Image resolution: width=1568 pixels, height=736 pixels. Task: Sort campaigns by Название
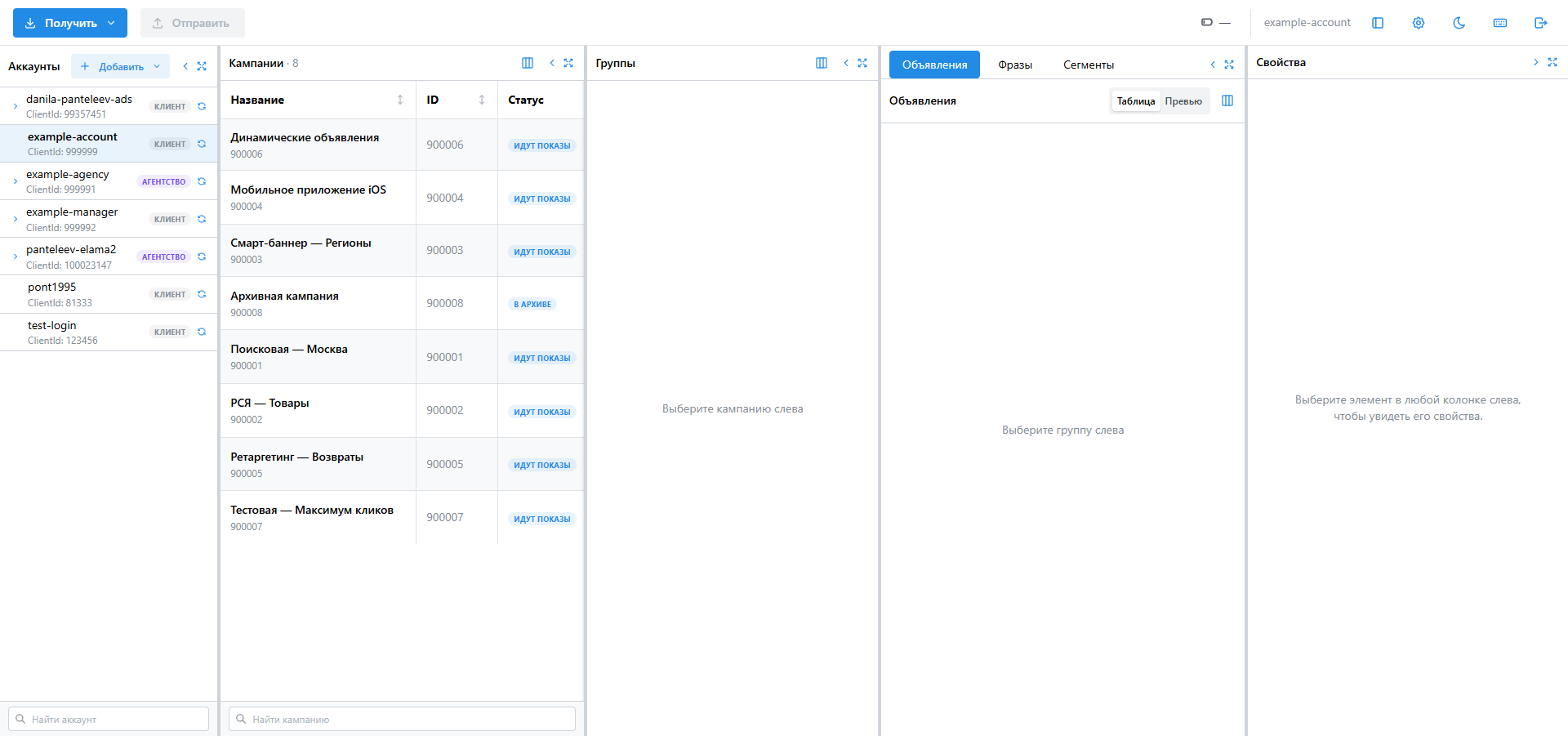coord(400,100)
